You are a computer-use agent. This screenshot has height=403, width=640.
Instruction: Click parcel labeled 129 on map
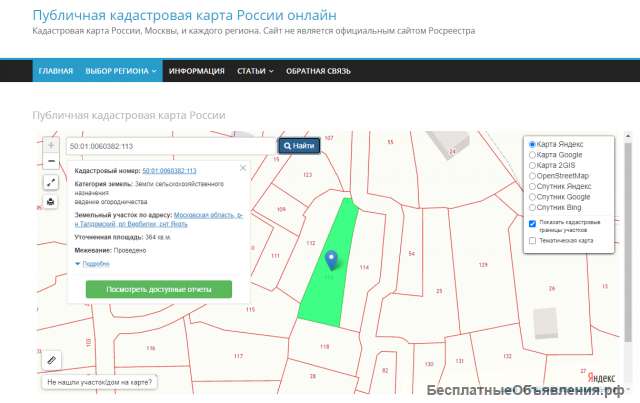click(483, 265)
